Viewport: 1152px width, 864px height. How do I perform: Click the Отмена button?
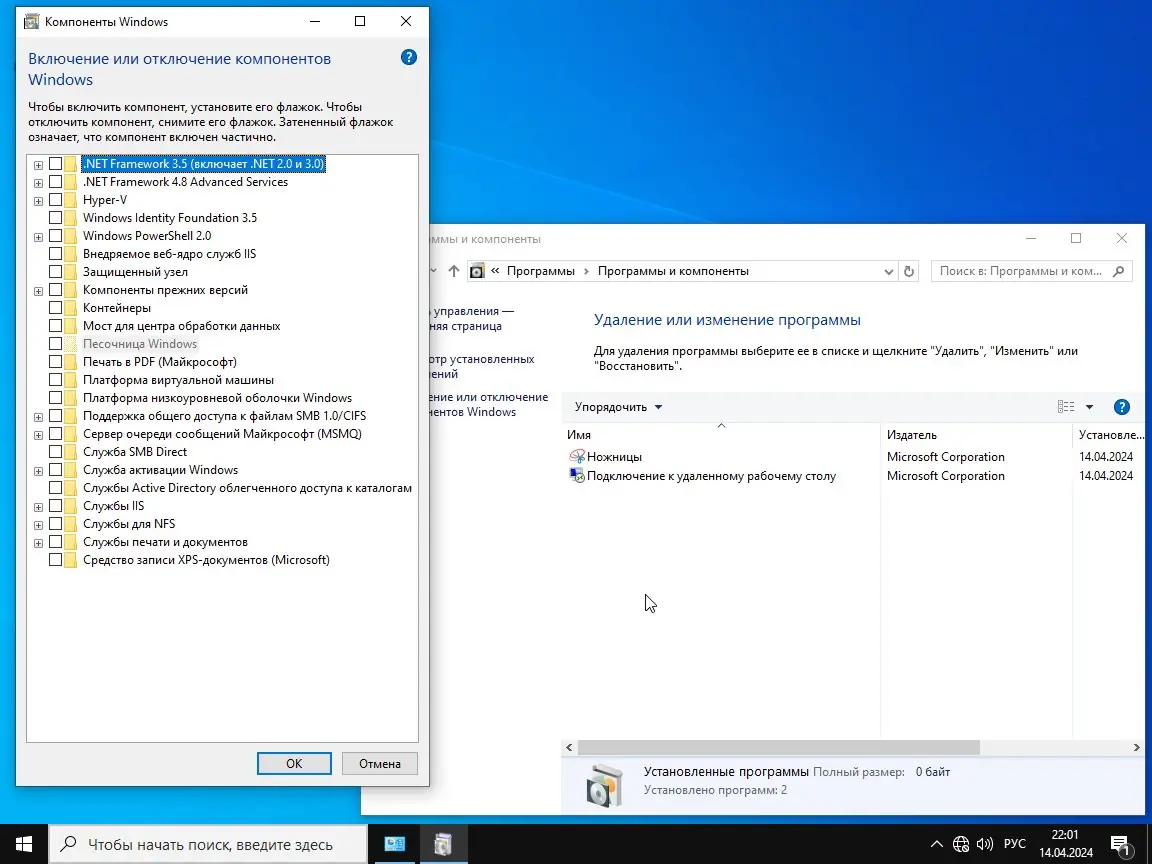[380, 763]
